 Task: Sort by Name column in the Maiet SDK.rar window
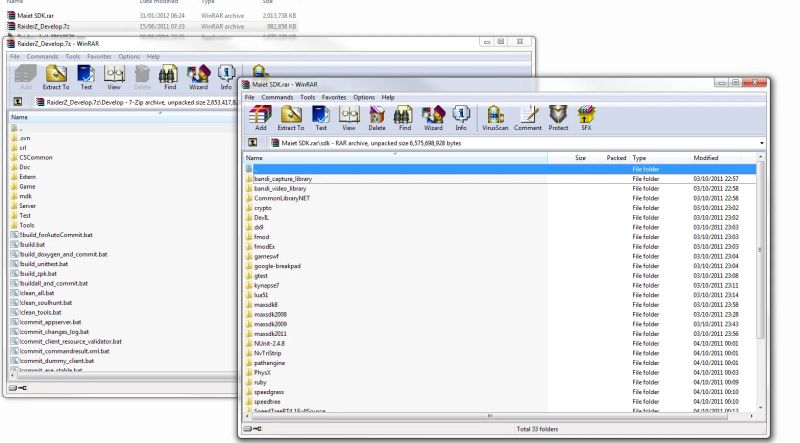(x=395, y=158)
